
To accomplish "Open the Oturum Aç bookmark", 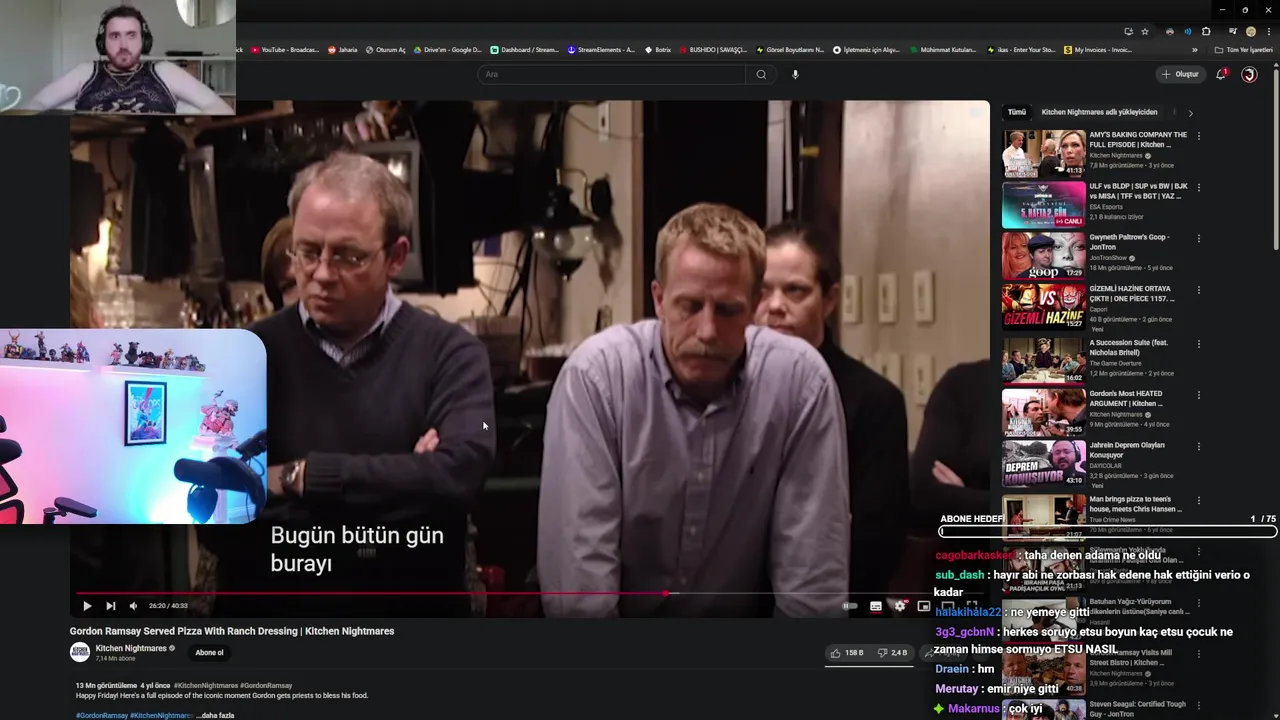I will pos(386,50).
